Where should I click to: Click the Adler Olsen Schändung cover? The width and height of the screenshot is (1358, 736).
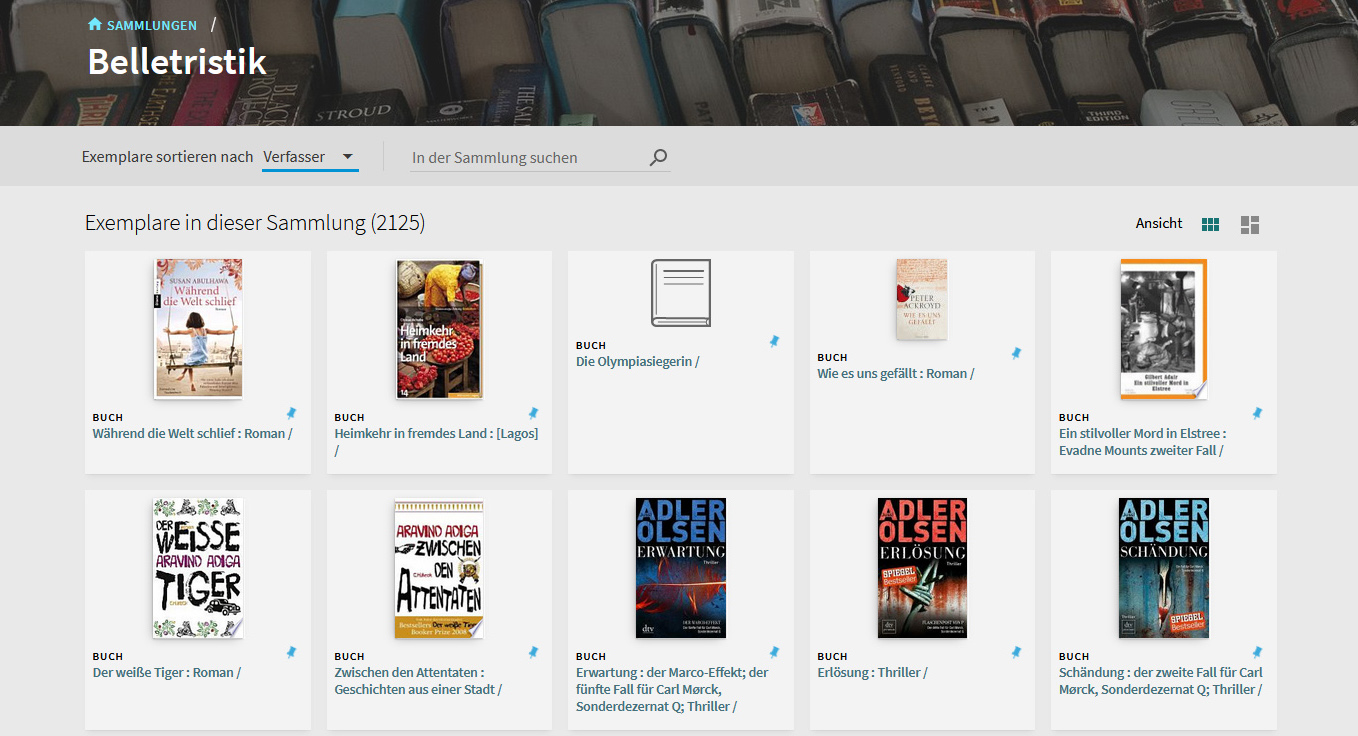click(1164, 568)
